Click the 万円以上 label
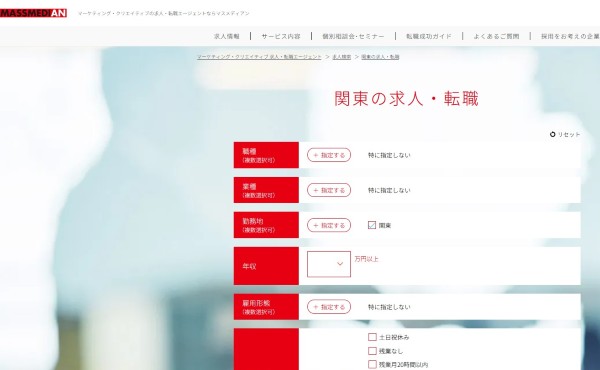Screen dimensions: 600x370 click(366, 259)
